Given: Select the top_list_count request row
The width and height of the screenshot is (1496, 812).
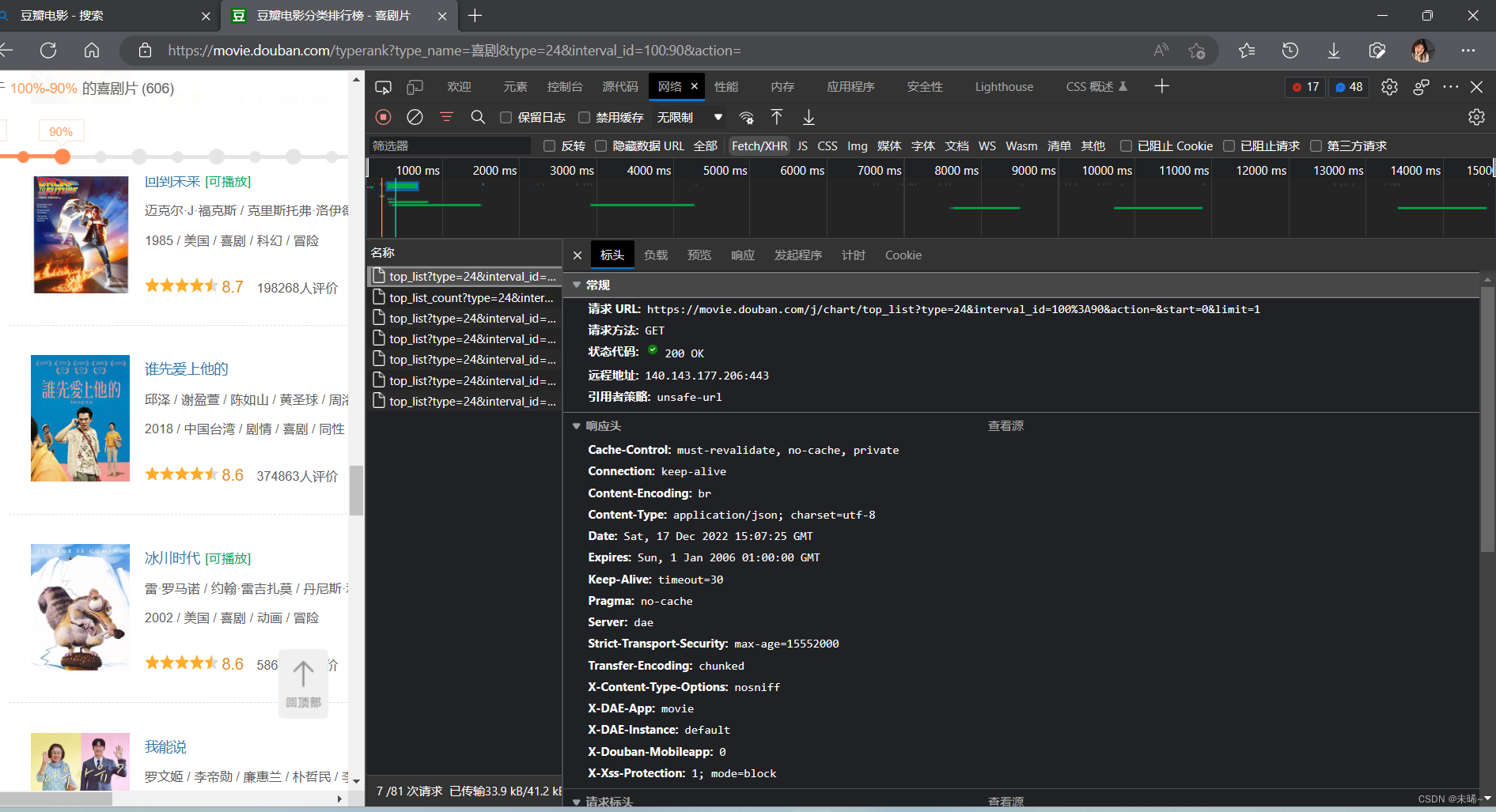Looking at the screenshot, I should click(464, 298).
